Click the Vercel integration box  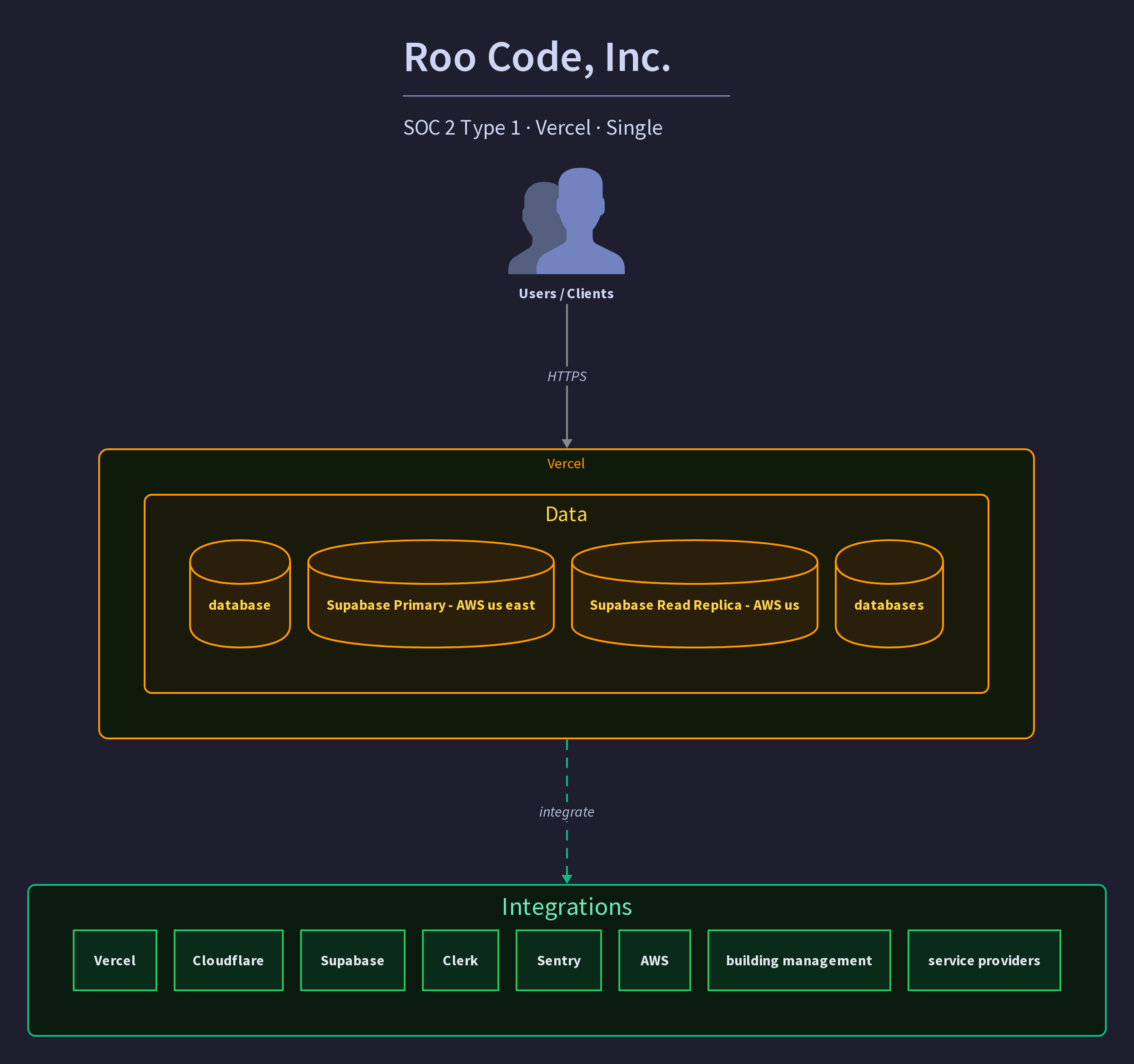115,960
